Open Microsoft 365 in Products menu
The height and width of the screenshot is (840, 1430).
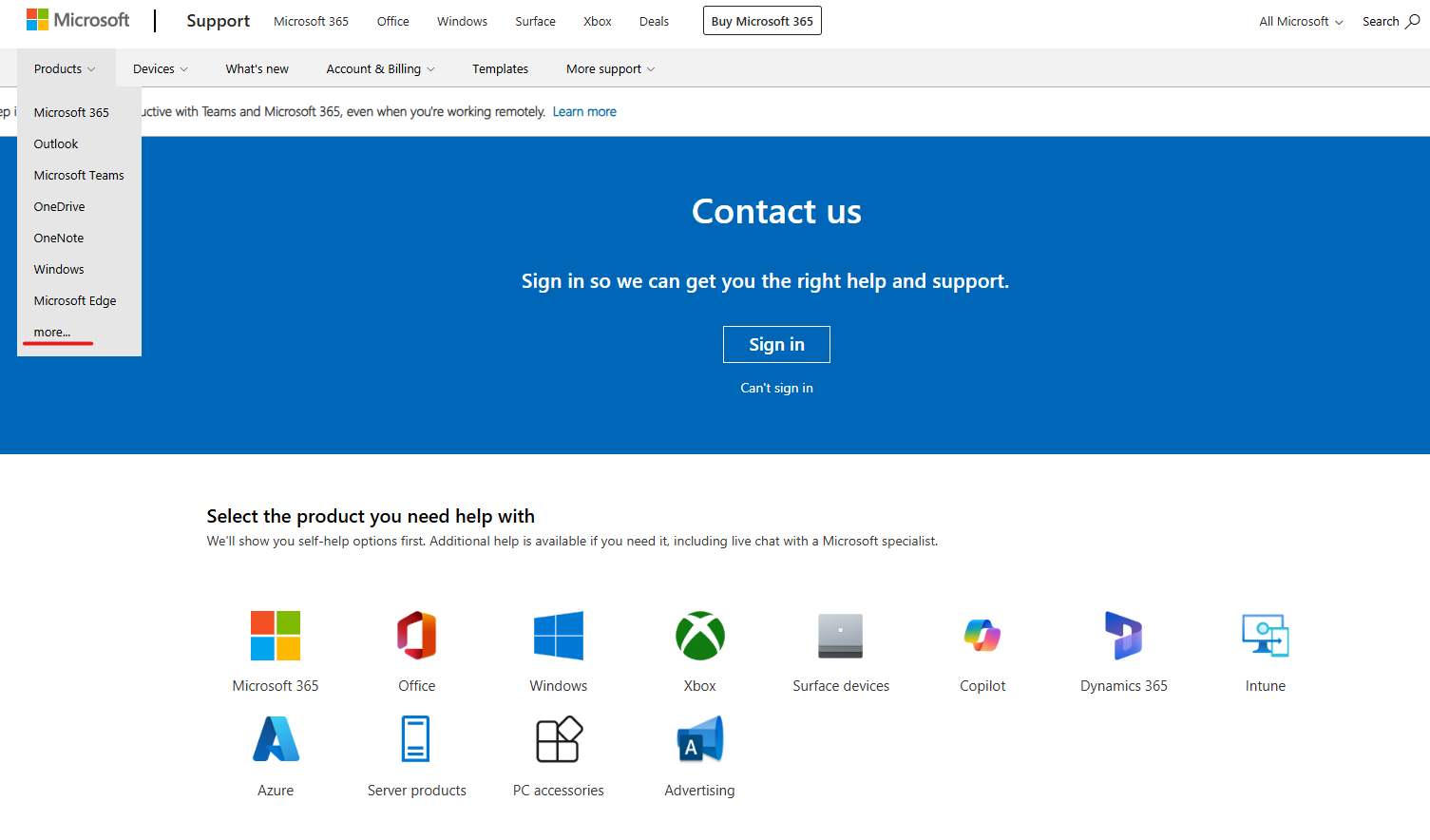tap(71, 112)
